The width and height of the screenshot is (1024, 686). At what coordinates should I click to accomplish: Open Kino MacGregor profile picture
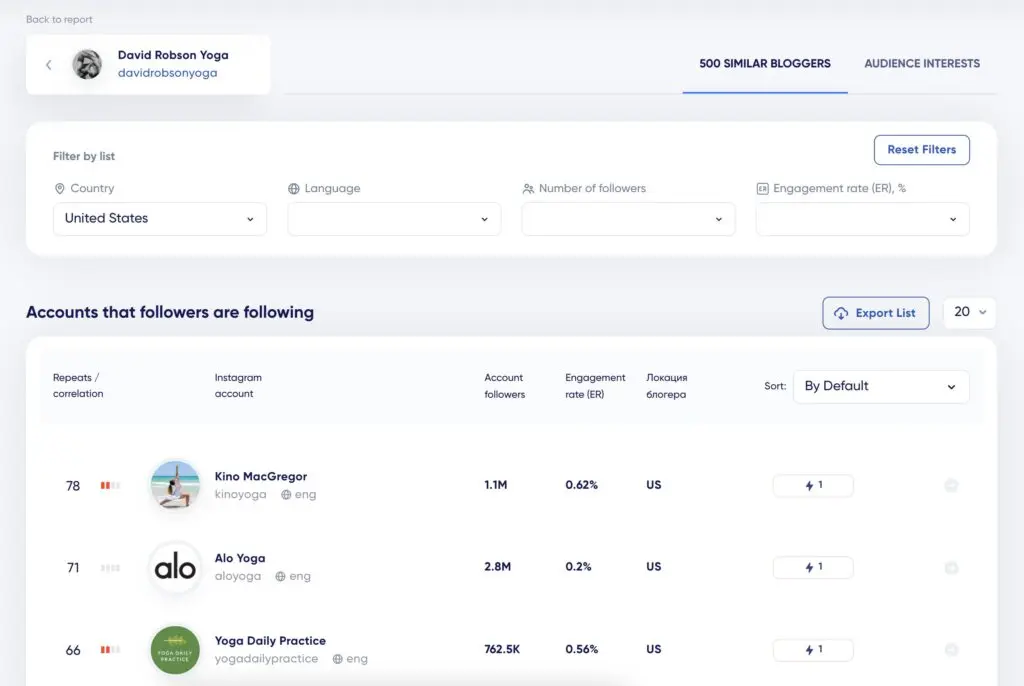pyautogui.click(x=175, y=485)
